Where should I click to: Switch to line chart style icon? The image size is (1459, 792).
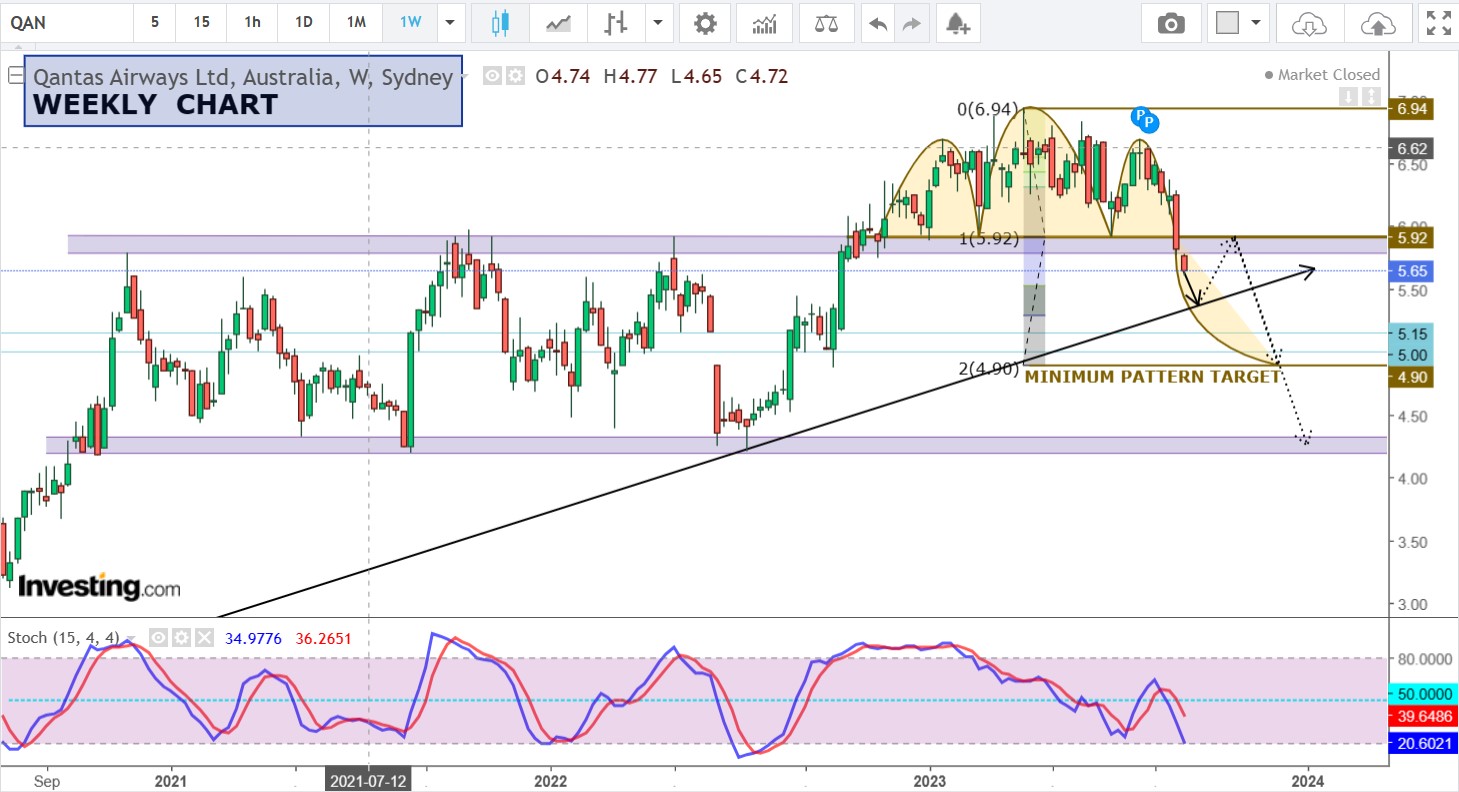[x=558, y=22]
